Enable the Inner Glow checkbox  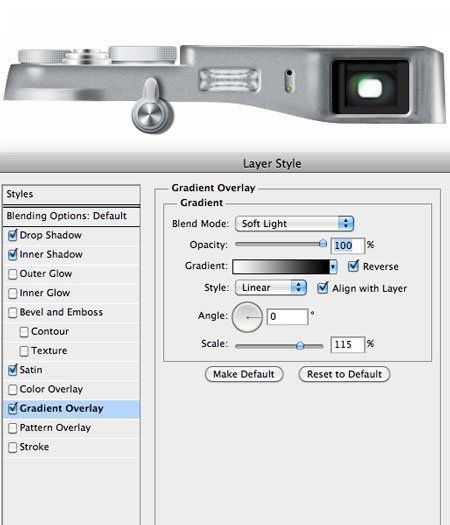[x=13, y=293]
